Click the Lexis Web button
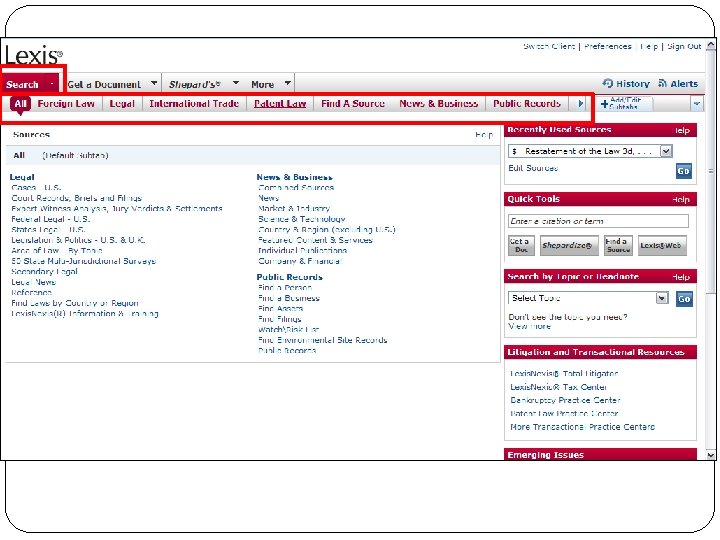This screenshot has width=720, height=540. pos(662,245)
